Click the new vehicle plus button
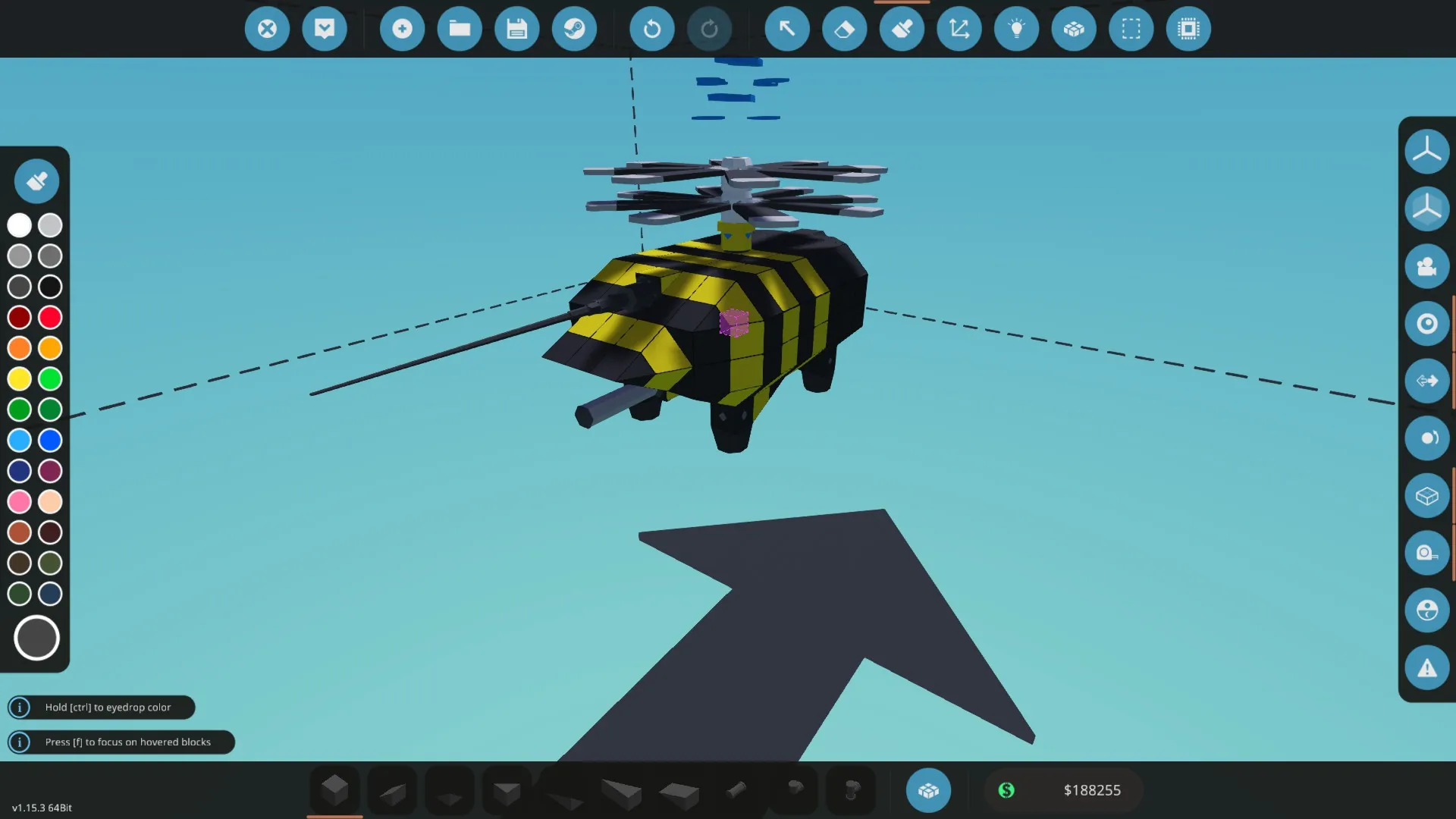 click(402, 29)
